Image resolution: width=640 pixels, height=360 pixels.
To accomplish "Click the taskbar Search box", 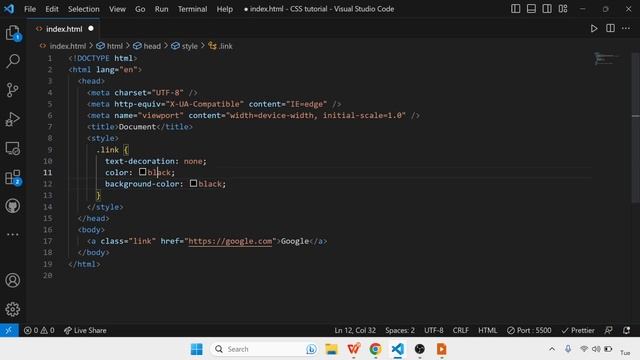I will point(264,349).
